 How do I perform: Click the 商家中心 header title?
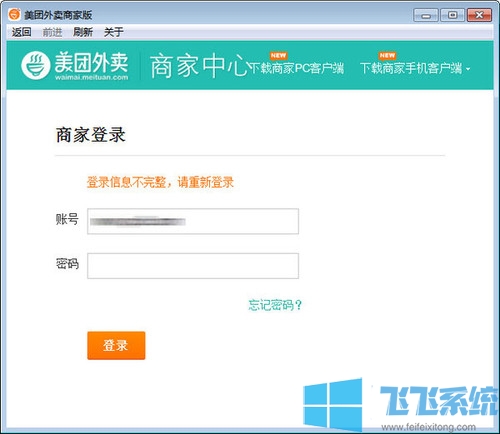point(199,66)
